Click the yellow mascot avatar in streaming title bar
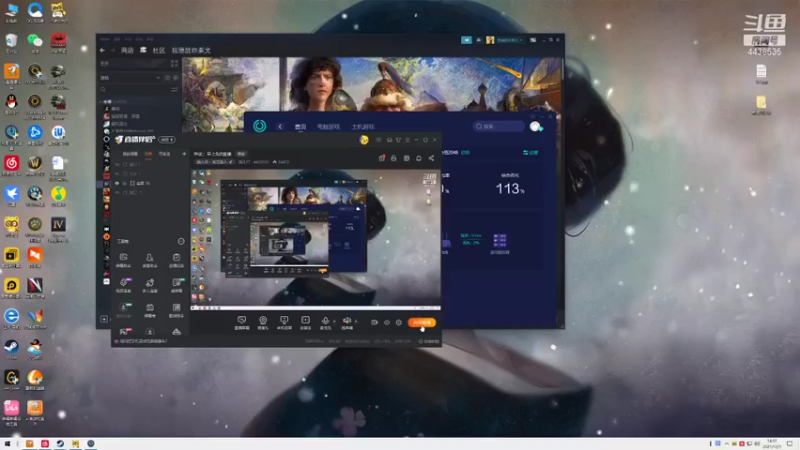This screenshot has height=450, width=800. pyautogui.click(x=364, y=140)
